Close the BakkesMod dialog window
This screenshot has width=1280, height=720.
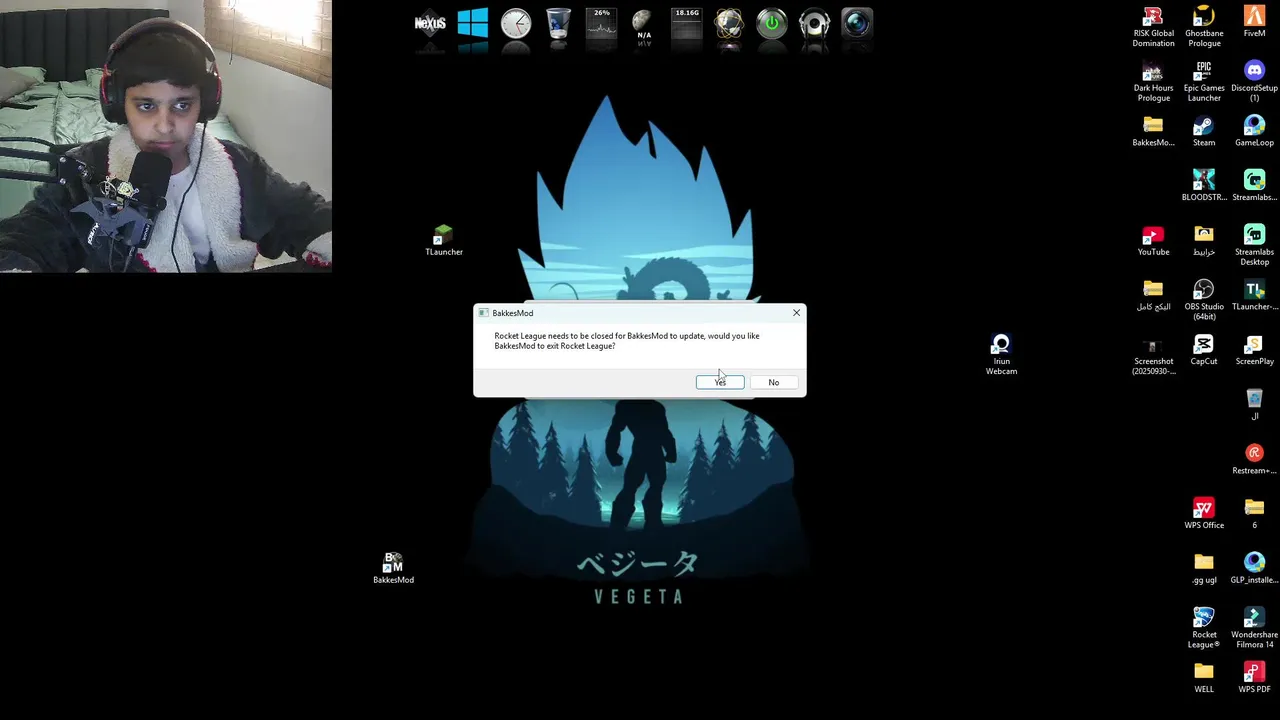(796, 313)
